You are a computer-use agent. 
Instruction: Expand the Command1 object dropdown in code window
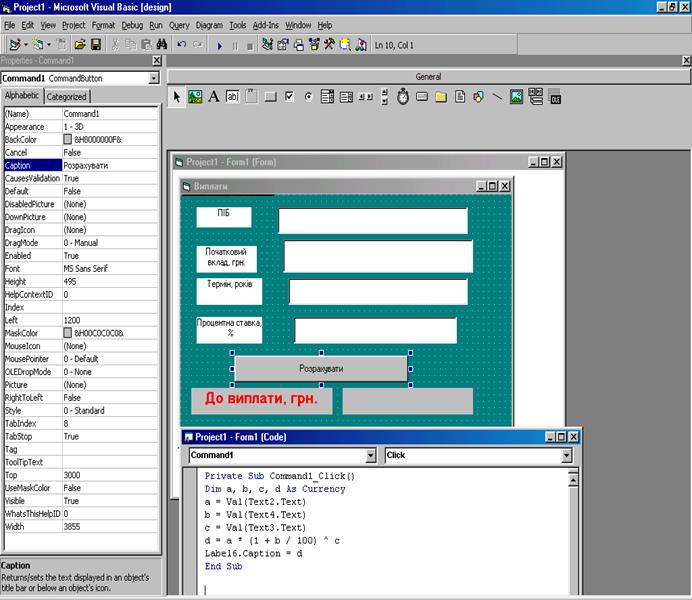[x=371, y=455]
